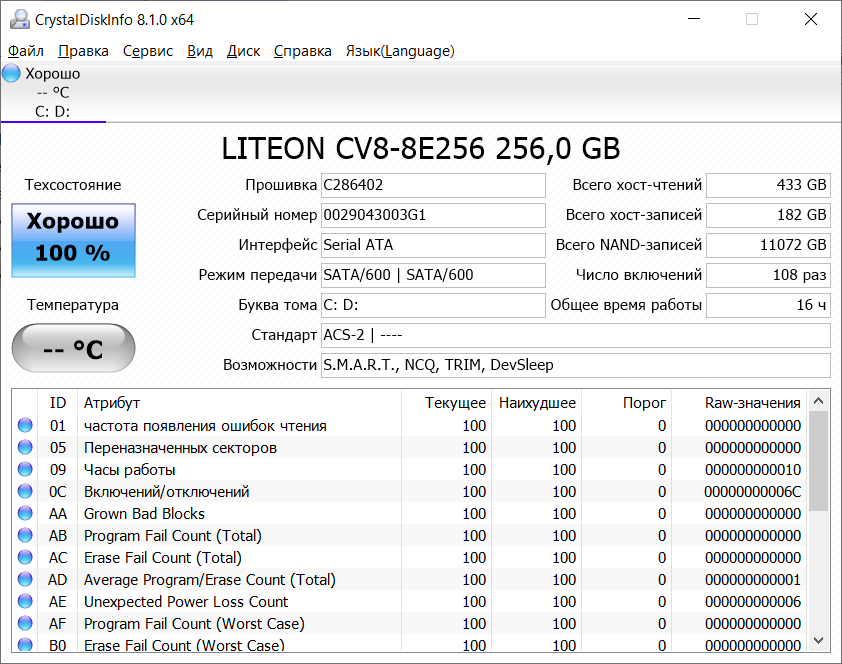
Task: Click status orb for attribute 0C row
Action: tap(25, 491)
